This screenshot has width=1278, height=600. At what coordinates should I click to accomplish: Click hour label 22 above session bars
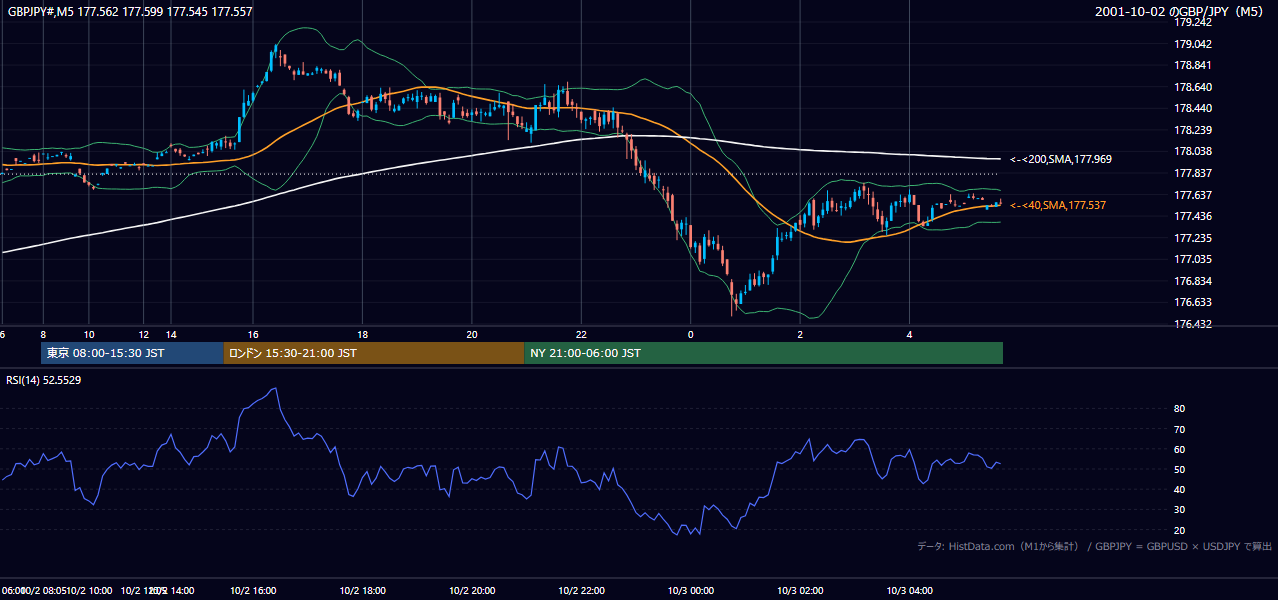[581, 334]
